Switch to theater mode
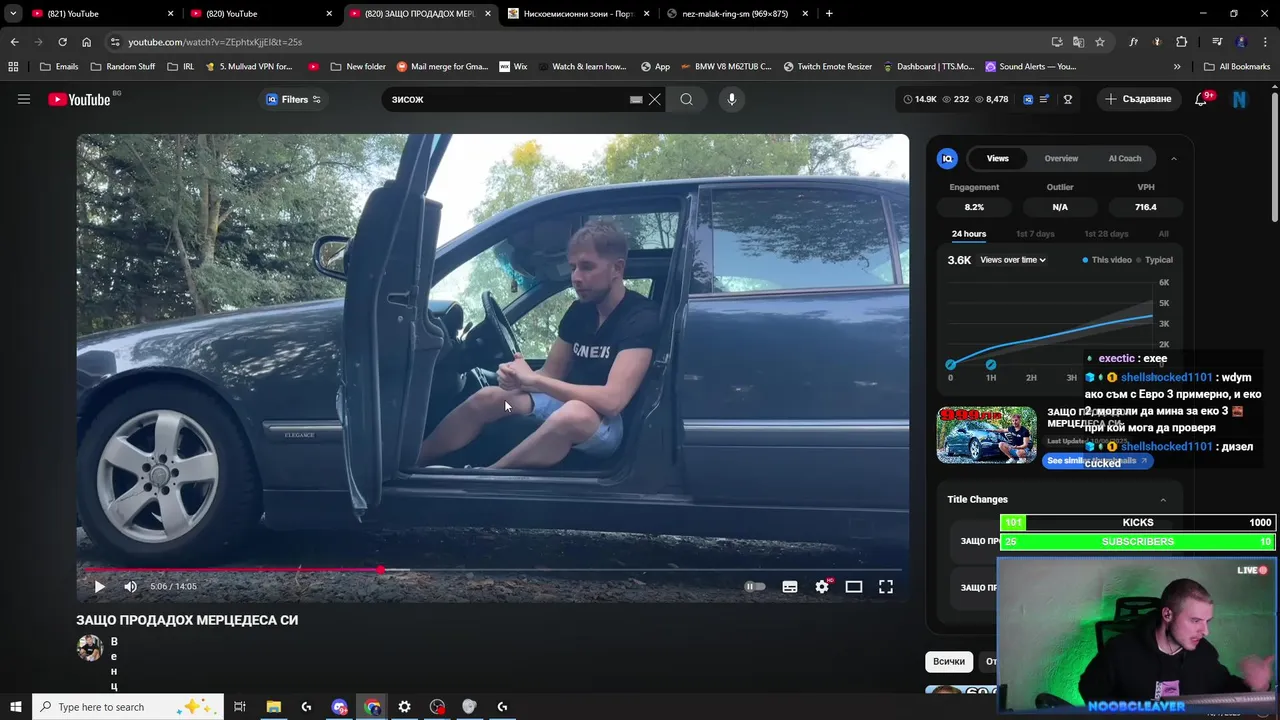This screenshot has width=1280, height=720. click(x=854, y=586)
